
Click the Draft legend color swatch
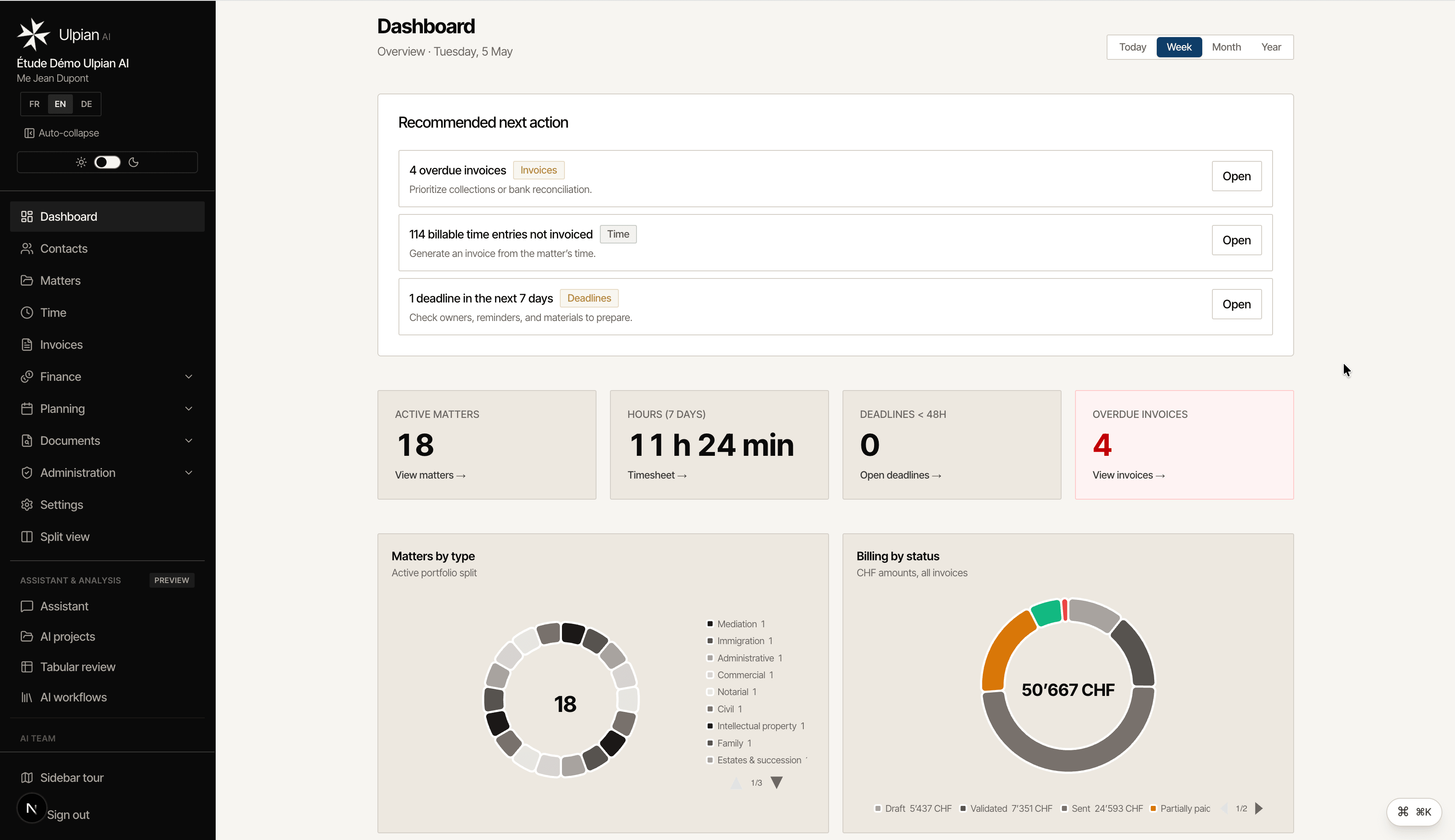click(878, 808)
